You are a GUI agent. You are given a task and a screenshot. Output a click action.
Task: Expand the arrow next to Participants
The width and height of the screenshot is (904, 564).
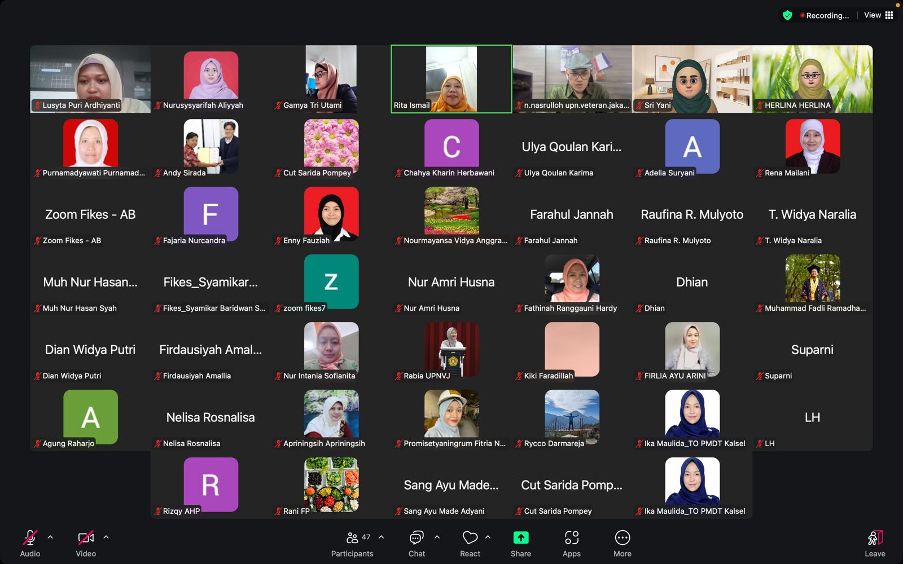click(381, 537)
